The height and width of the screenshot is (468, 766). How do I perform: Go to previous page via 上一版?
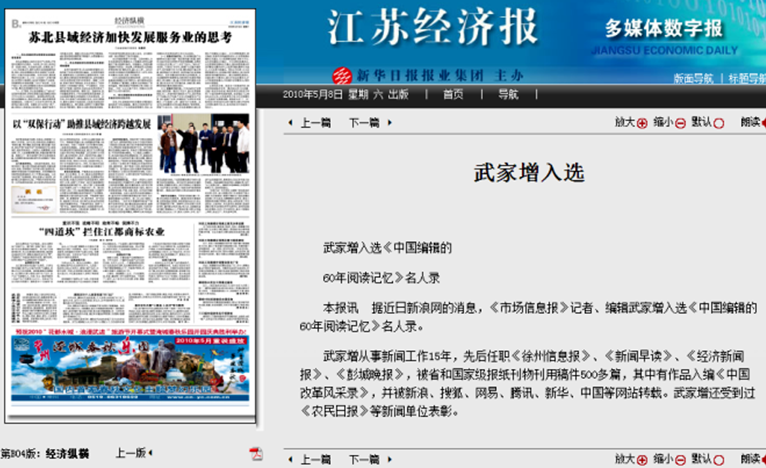[130, 453]
